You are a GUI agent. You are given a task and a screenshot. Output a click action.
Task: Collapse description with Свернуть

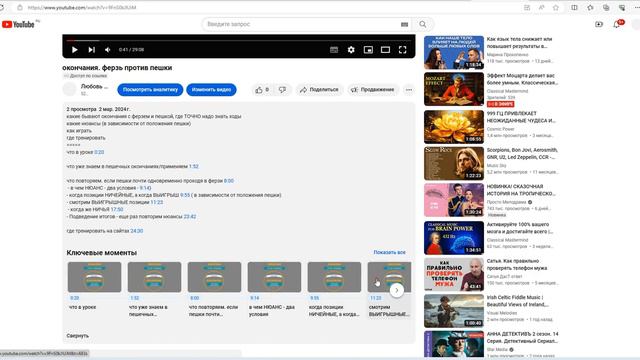coord(78,336)
